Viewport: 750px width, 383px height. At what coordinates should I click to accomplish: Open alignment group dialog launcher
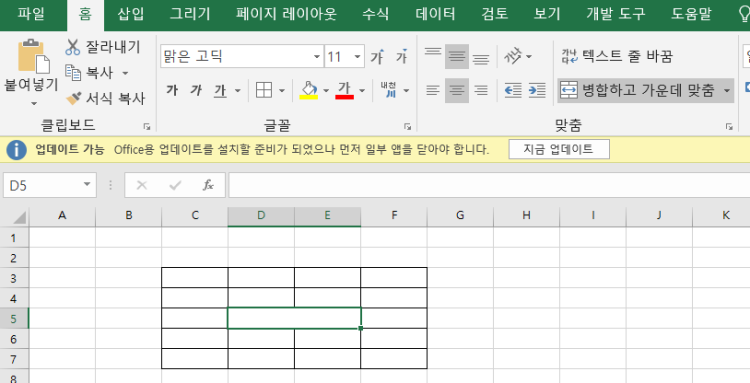729,126
